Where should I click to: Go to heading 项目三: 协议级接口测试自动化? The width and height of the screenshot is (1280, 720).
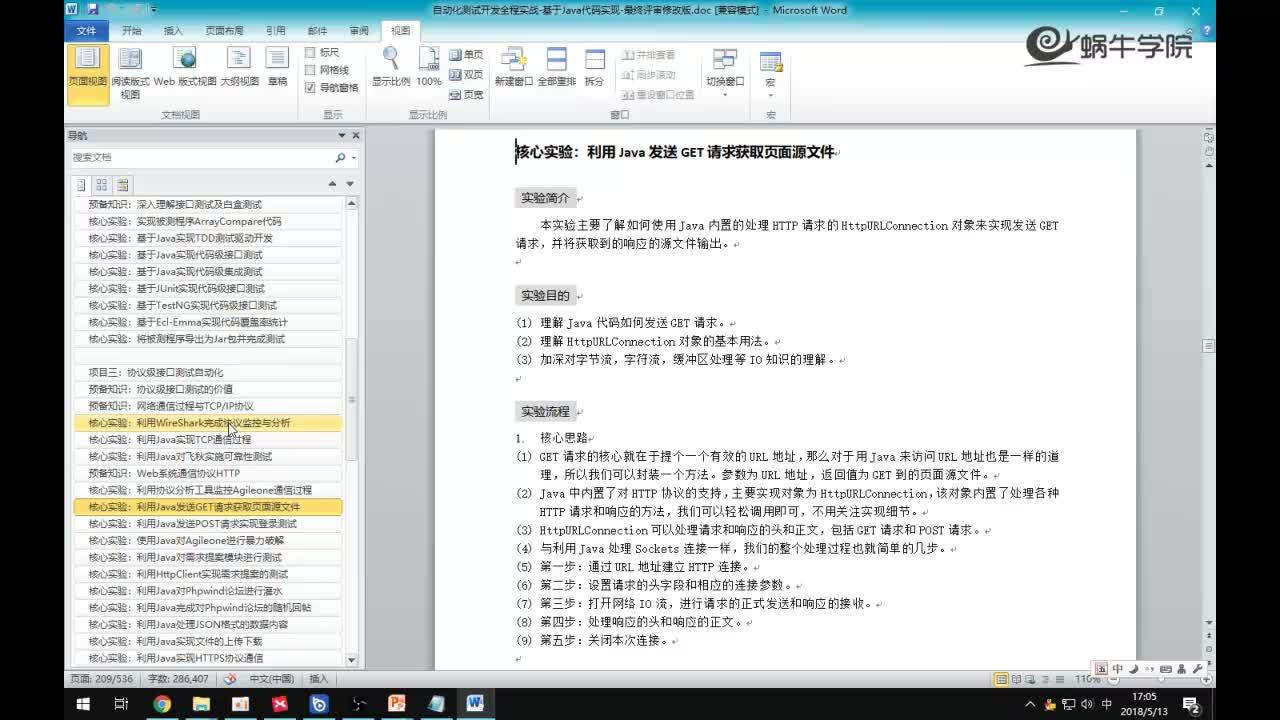tap(208, 372)
